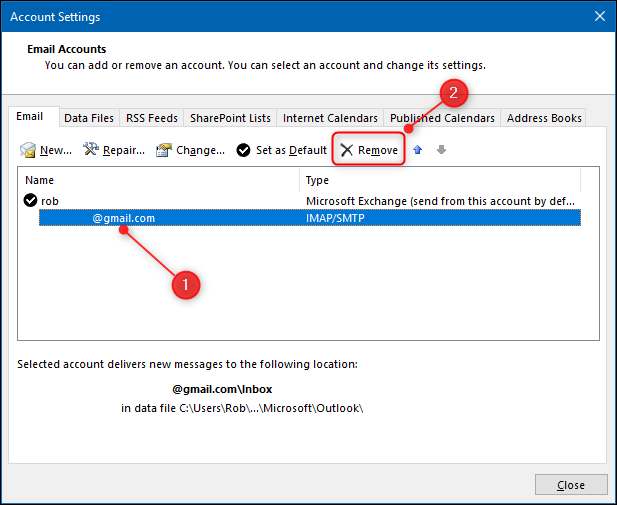Click the data file path text

[242, 408]
